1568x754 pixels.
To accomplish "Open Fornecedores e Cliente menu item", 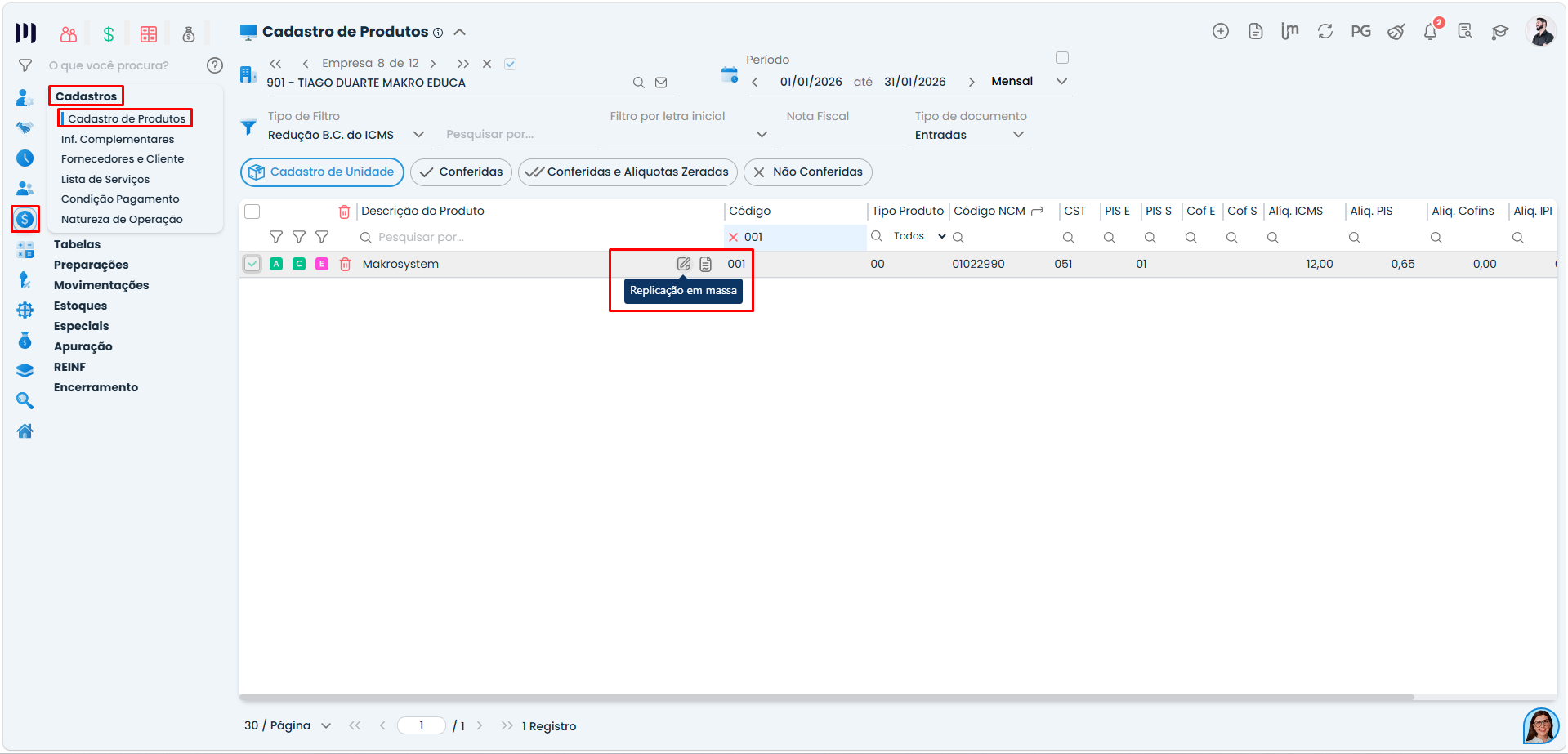I will pyautogui.click(x=123, y=158).
